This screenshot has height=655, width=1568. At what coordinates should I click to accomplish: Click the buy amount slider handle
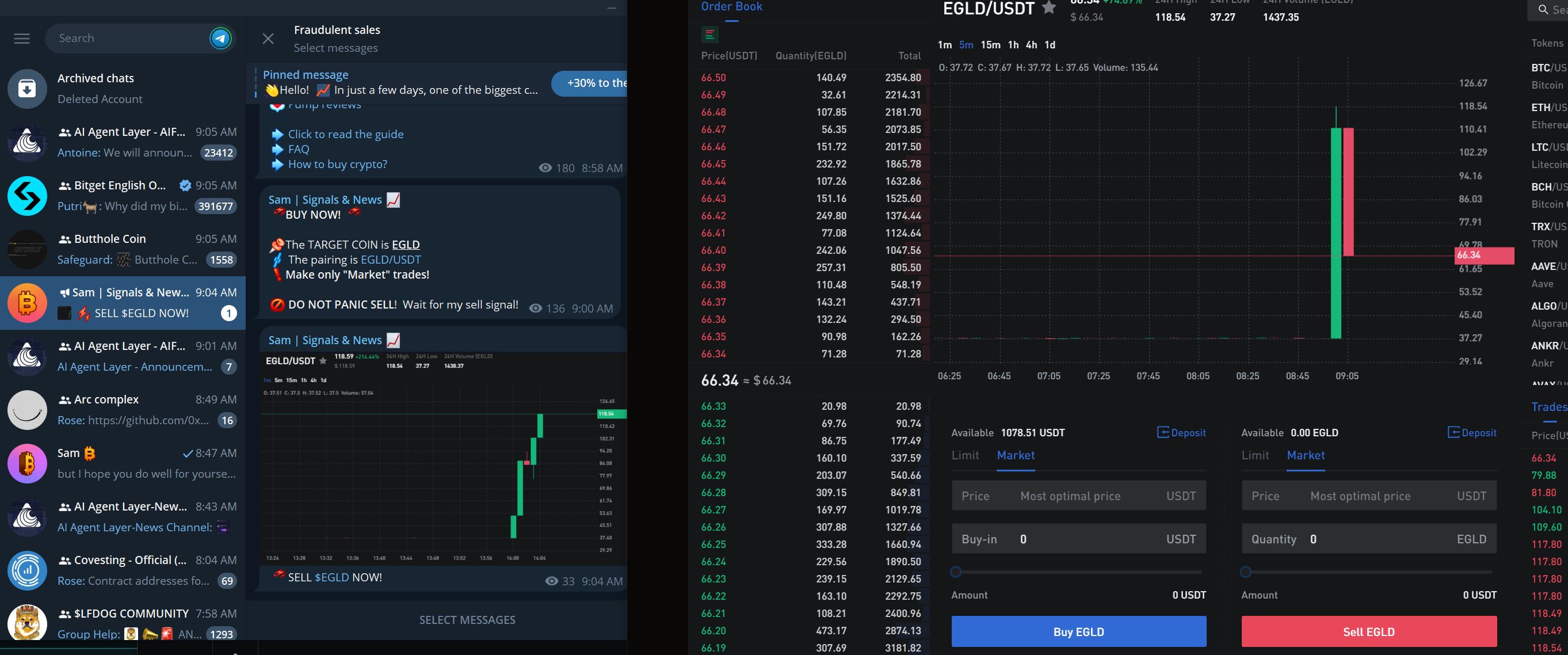[956, 572]
